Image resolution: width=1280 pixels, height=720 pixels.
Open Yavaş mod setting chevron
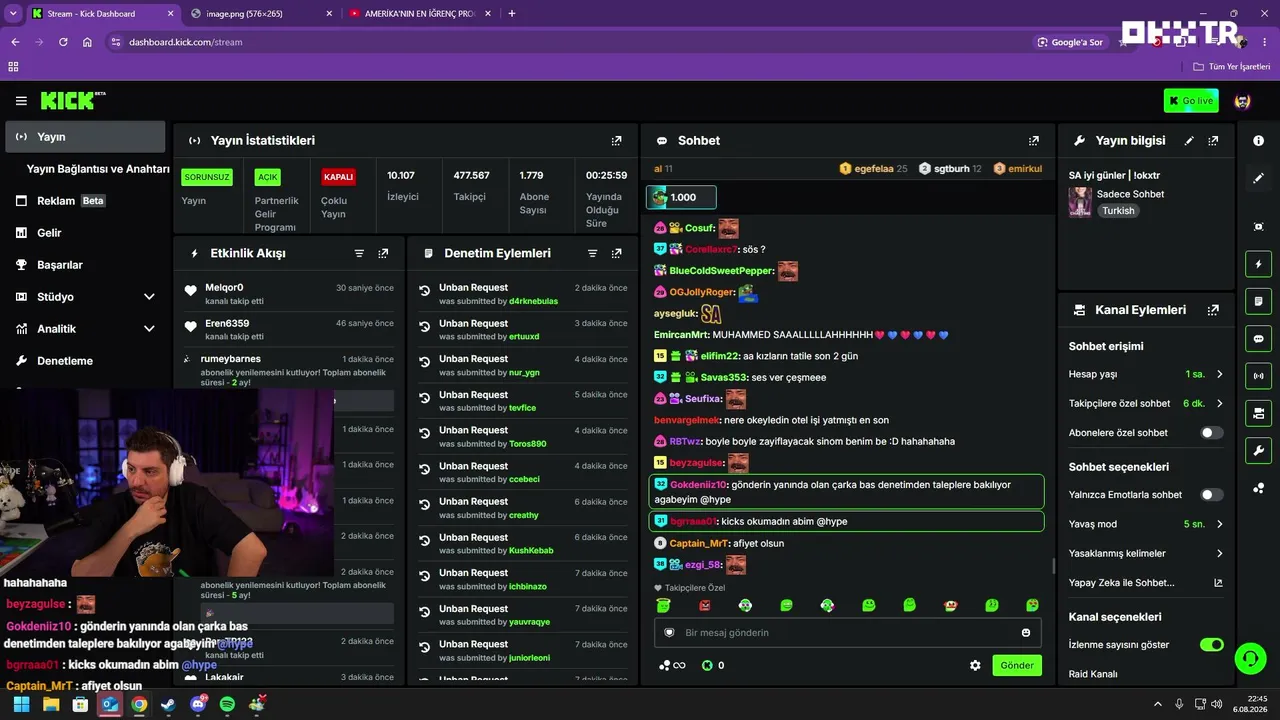coord(1220,524)
